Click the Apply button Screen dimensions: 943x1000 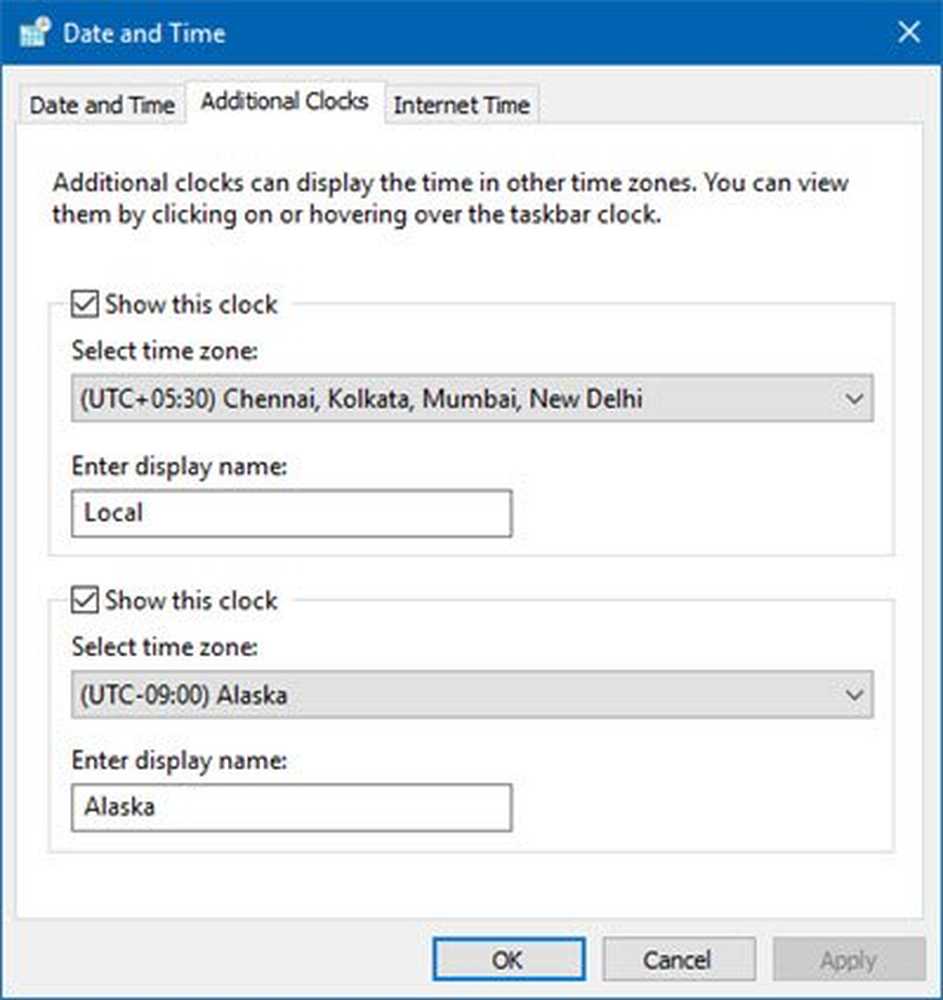click(x=848, y=961)
